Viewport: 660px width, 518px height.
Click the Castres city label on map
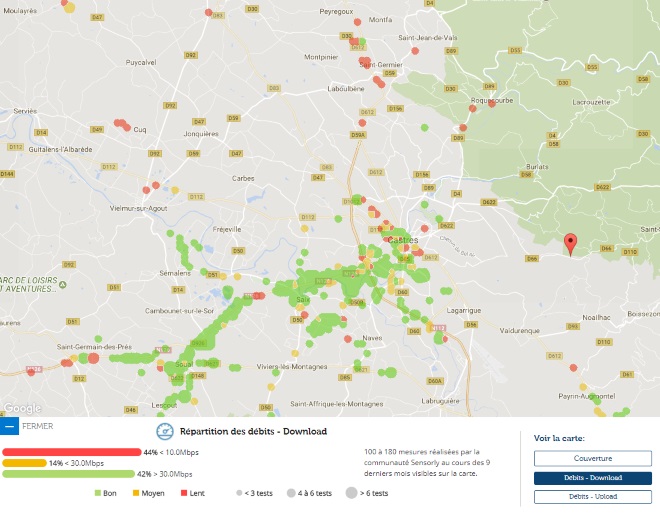pos(403,241)
